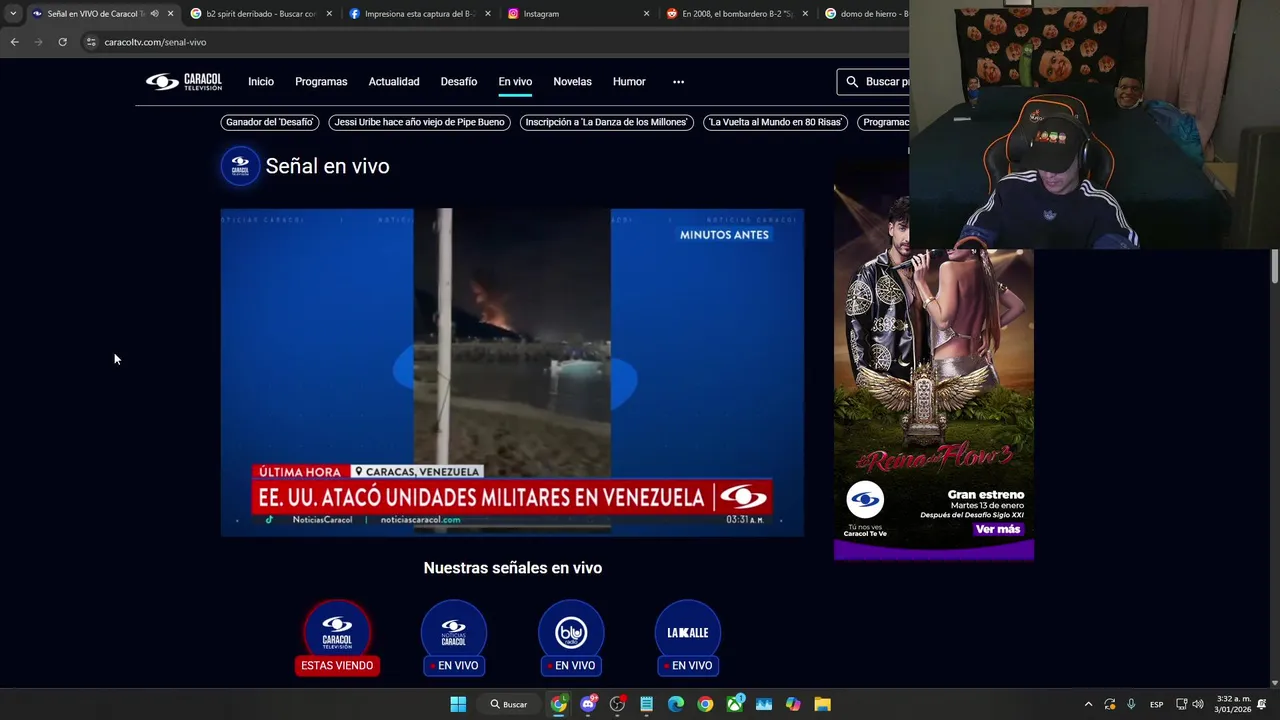Switch to Blu Radio live channel
Screen dimensions: 1280x720
tap(571, 638)
